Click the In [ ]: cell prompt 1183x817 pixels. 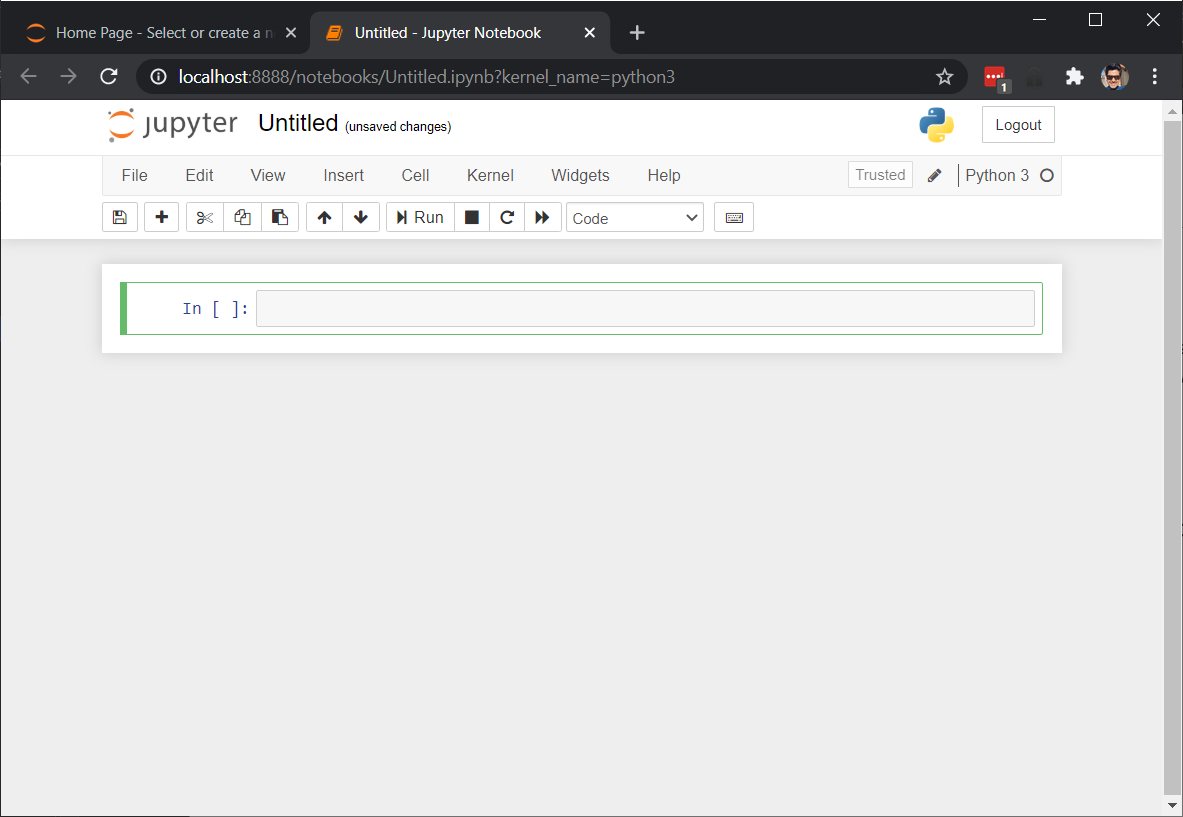click(x=215, y=309)
